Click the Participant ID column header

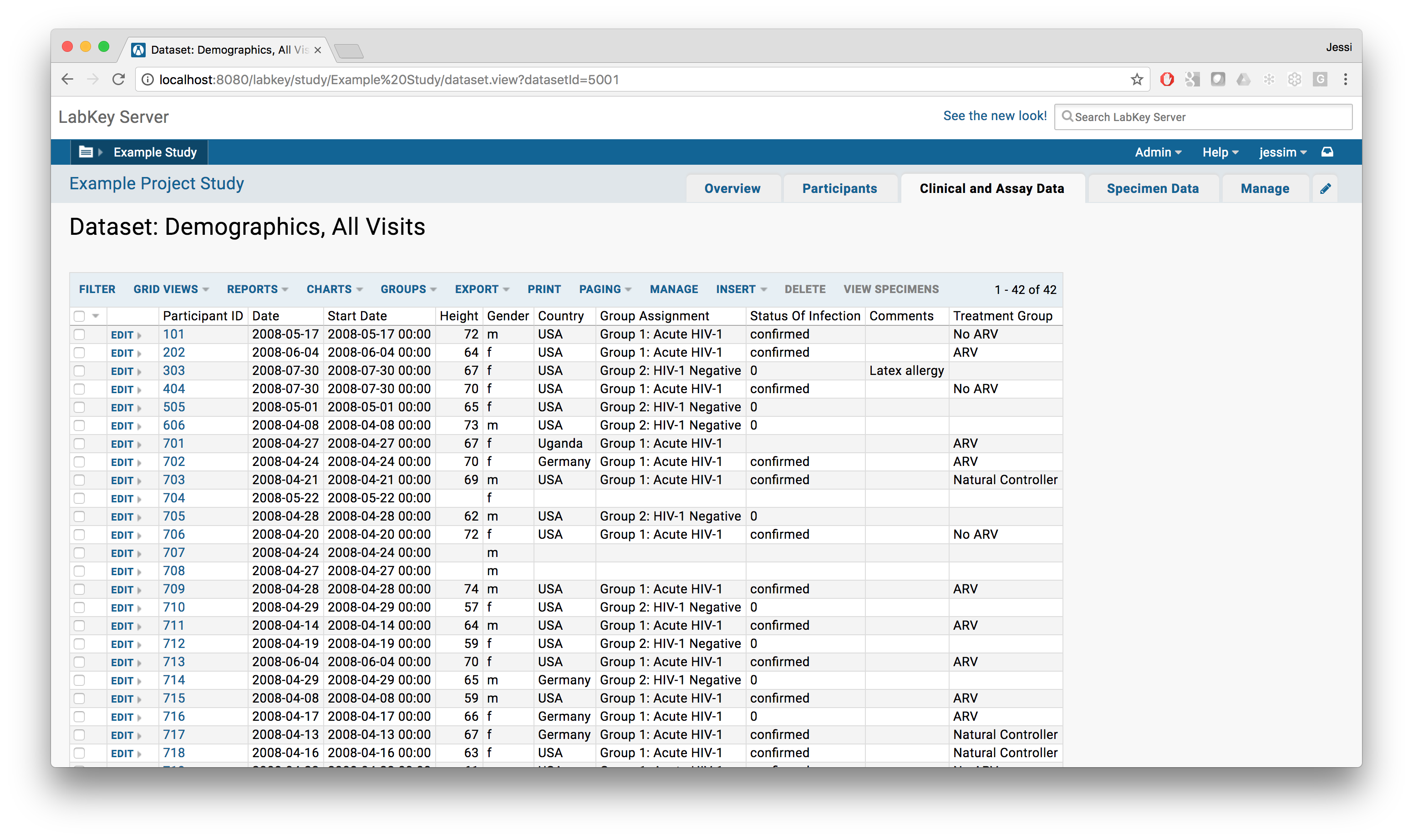[x=203, y=316]
